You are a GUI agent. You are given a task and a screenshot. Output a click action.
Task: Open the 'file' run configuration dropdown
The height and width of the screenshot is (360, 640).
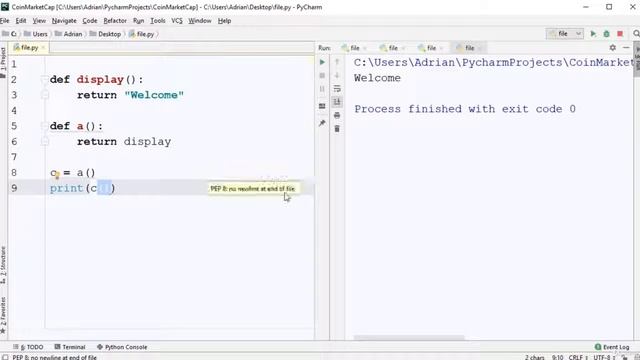coord(565,34)
